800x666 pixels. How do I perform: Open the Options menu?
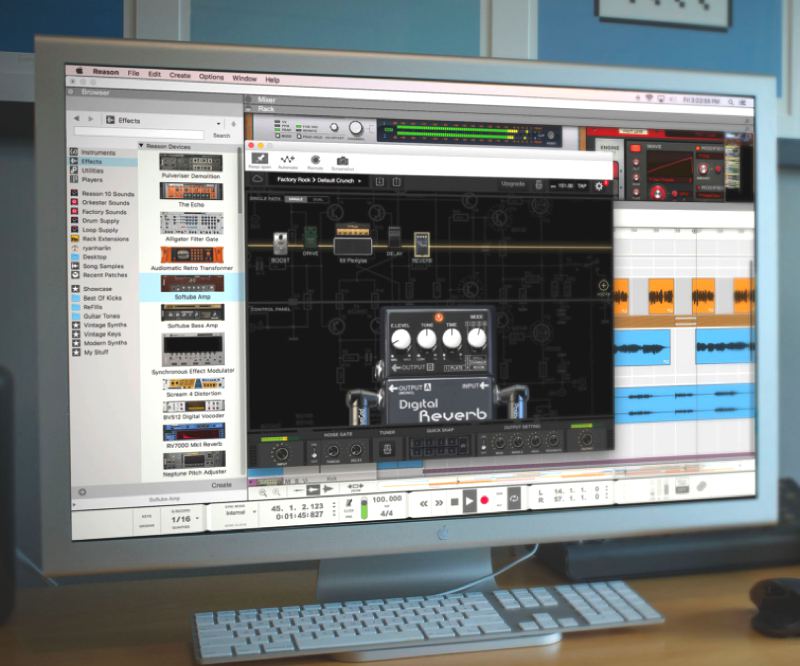click(211, 77)
